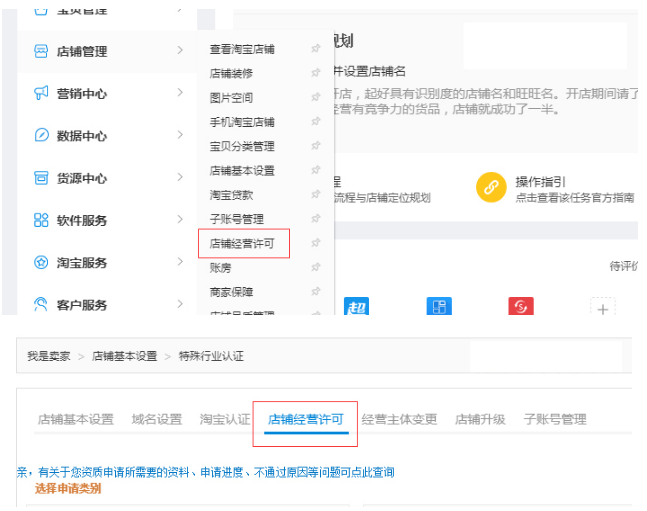The height and width of the screenshot is (511, 647).
Task: Expand 数据中心 menu arrow
Action: click(x=180, y=135)
